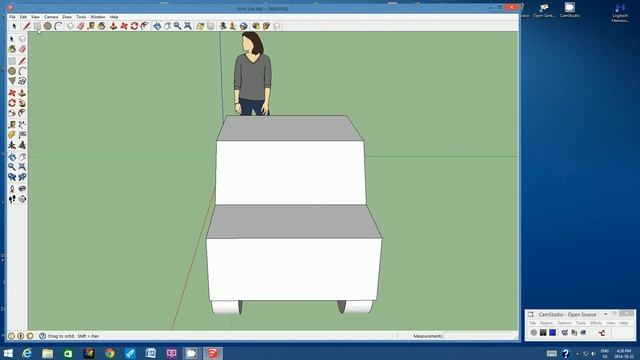Image resolution: width=640 pixels, height=360 pixels.
Task: Launch Internet Explorer from the taskbar
Action: click(27, 353)
